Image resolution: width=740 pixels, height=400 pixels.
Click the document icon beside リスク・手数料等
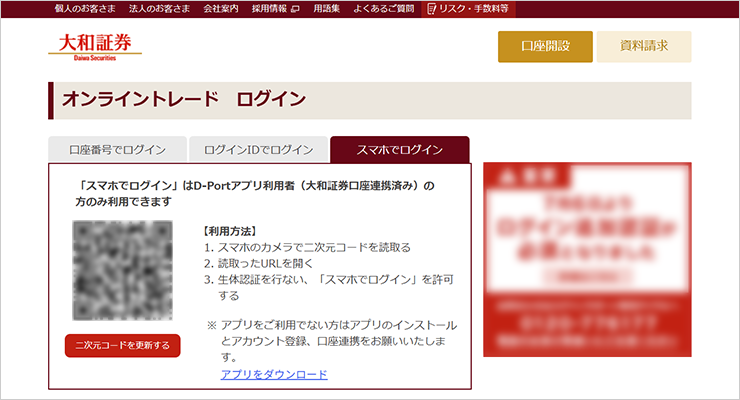431,9
